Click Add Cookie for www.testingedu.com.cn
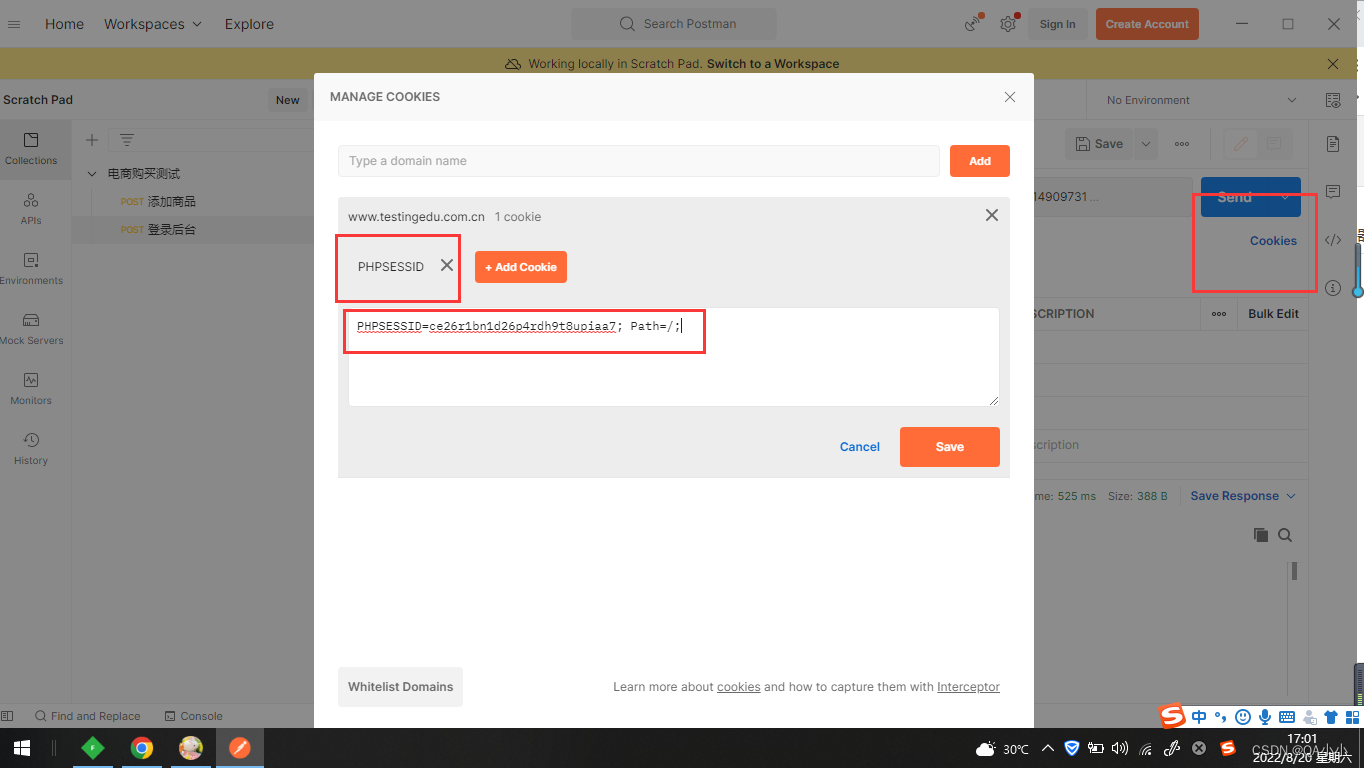Image resolution: width=1364 pixels, height=768 pixels. [x=520, y=267]
